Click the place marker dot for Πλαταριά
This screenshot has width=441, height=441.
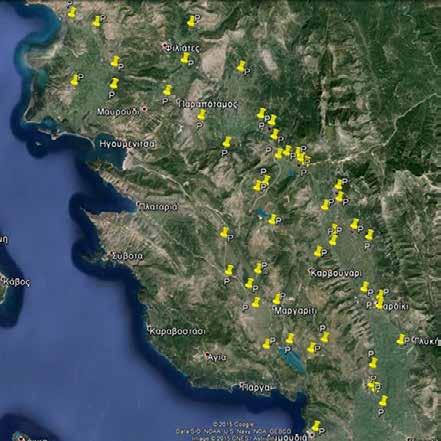(138, 203)
